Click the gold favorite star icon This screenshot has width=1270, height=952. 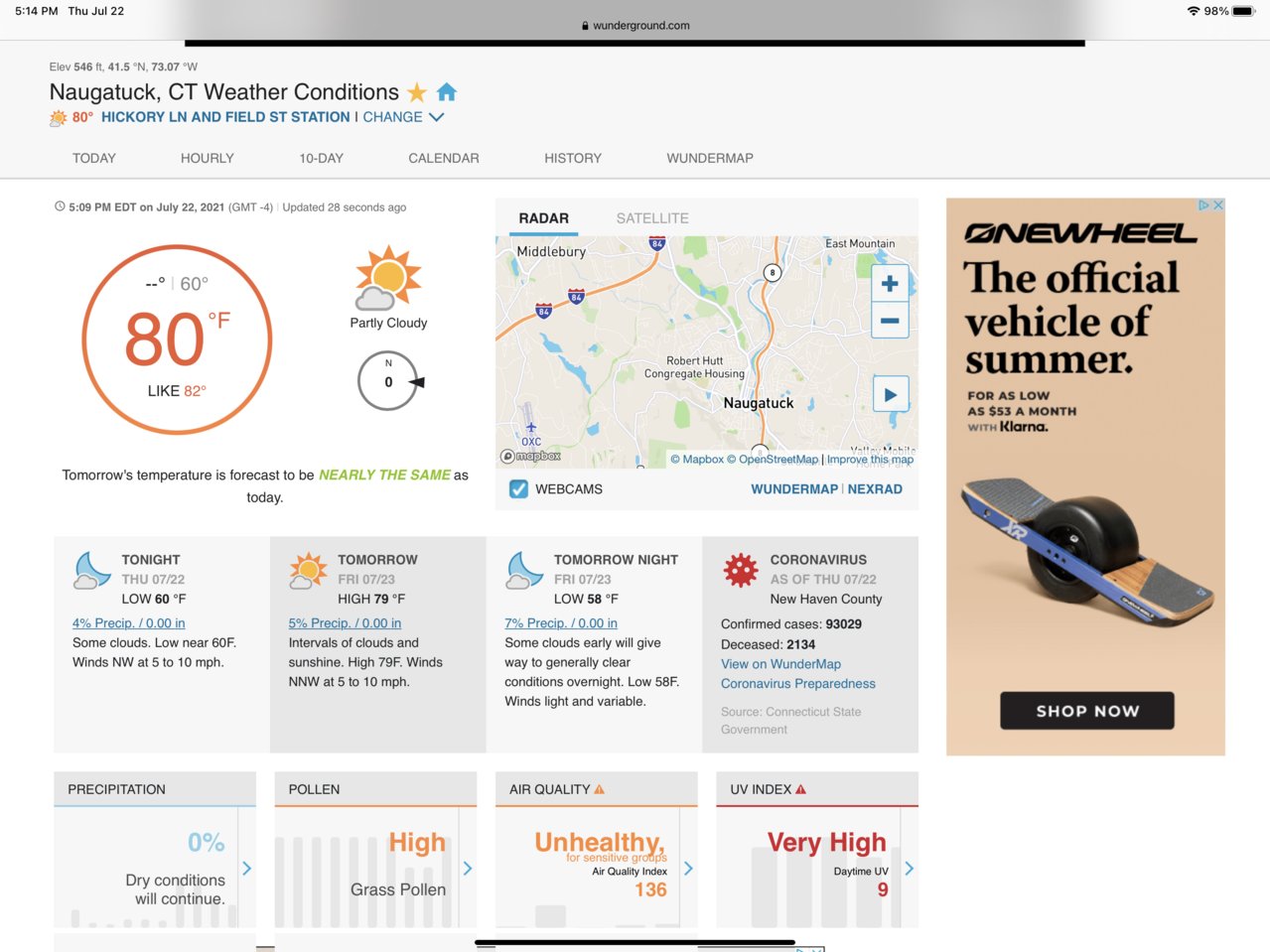click(417, 92)
